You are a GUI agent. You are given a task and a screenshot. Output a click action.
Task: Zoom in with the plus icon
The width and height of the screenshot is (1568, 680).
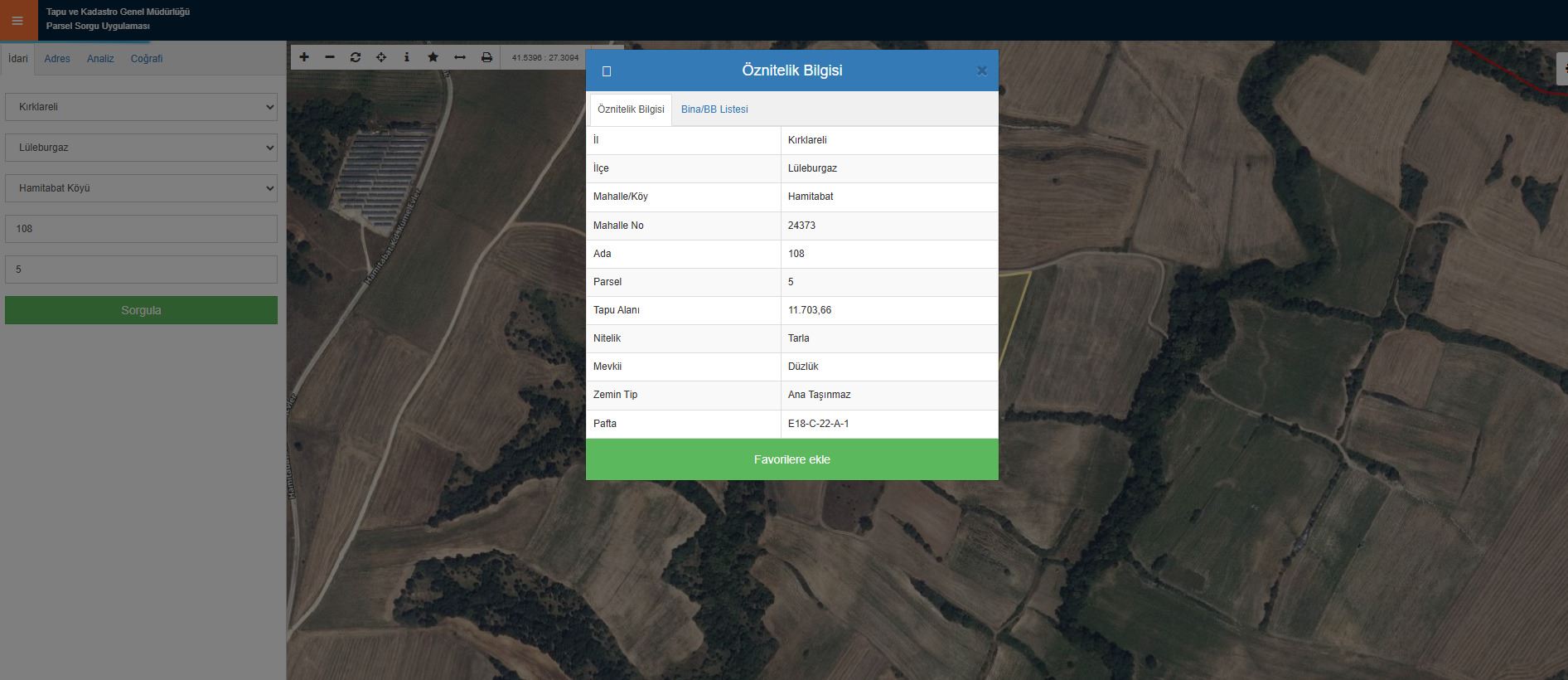point(304,57)
